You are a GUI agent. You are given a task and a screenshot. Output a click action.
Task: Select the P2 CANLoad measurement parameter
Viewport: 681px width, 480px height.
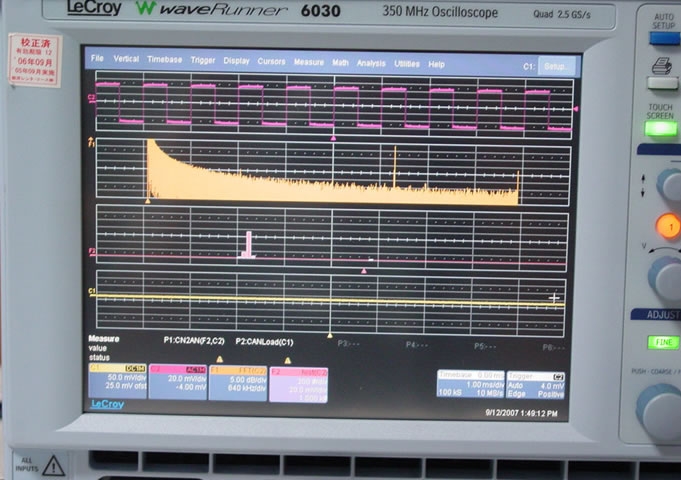262,340
